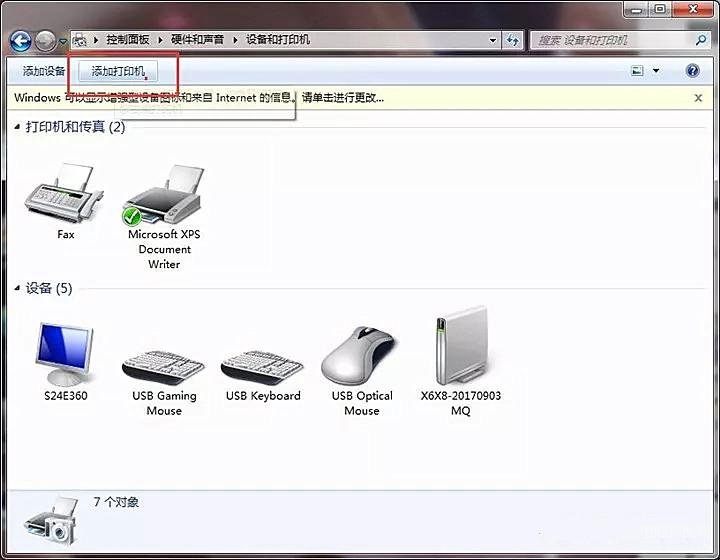Open the help question mark icon

tap(692, 71)
